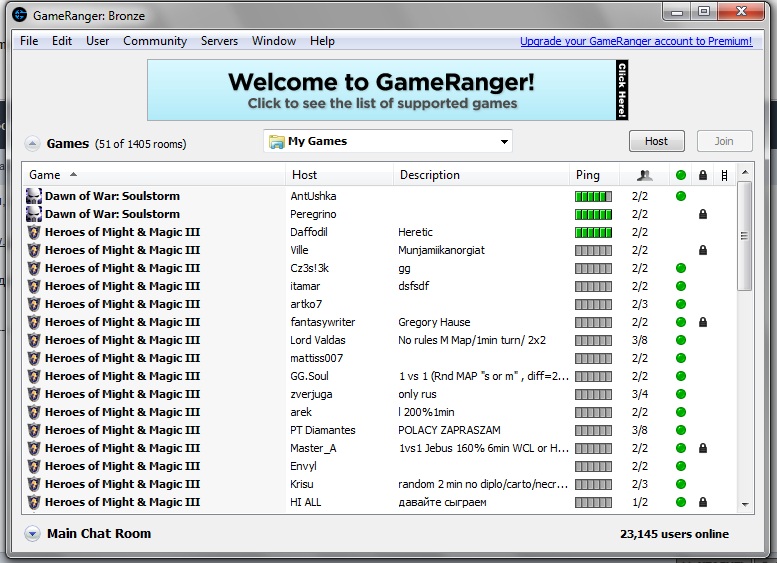Click the GameRanger logo in title bar

[x=19, y=15]
